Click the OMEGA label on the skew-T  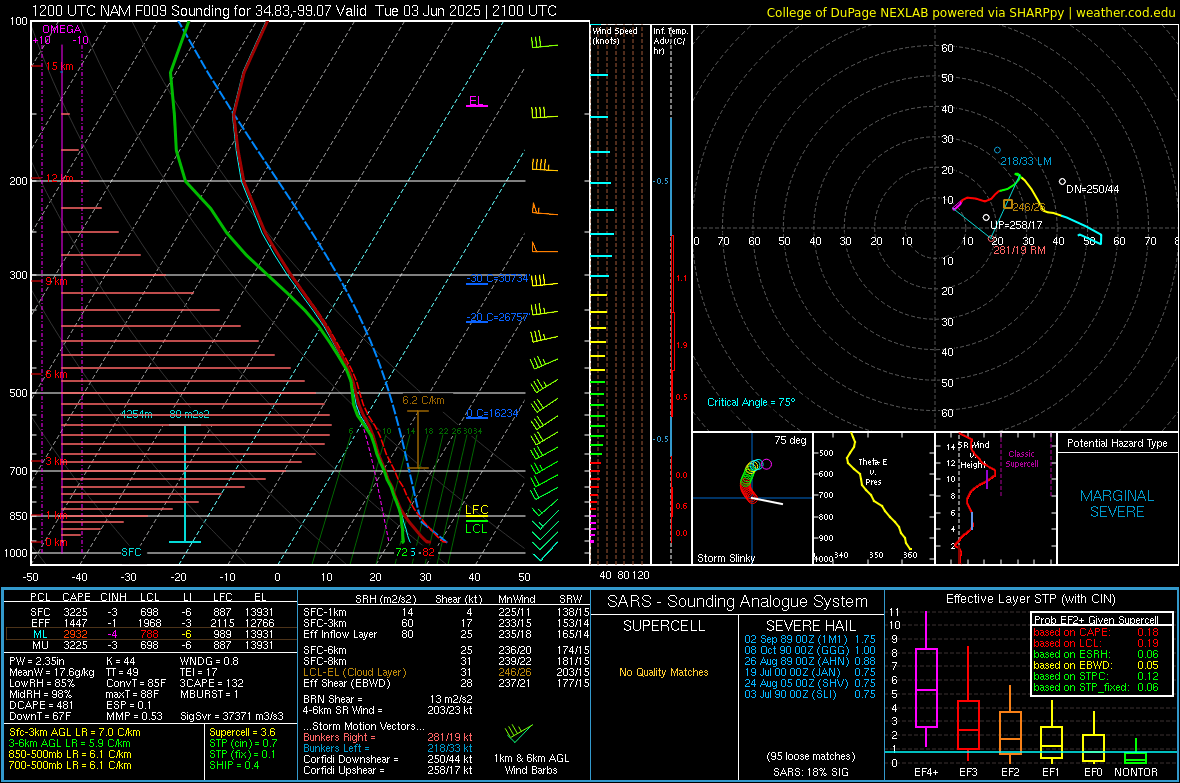[62, 29]
